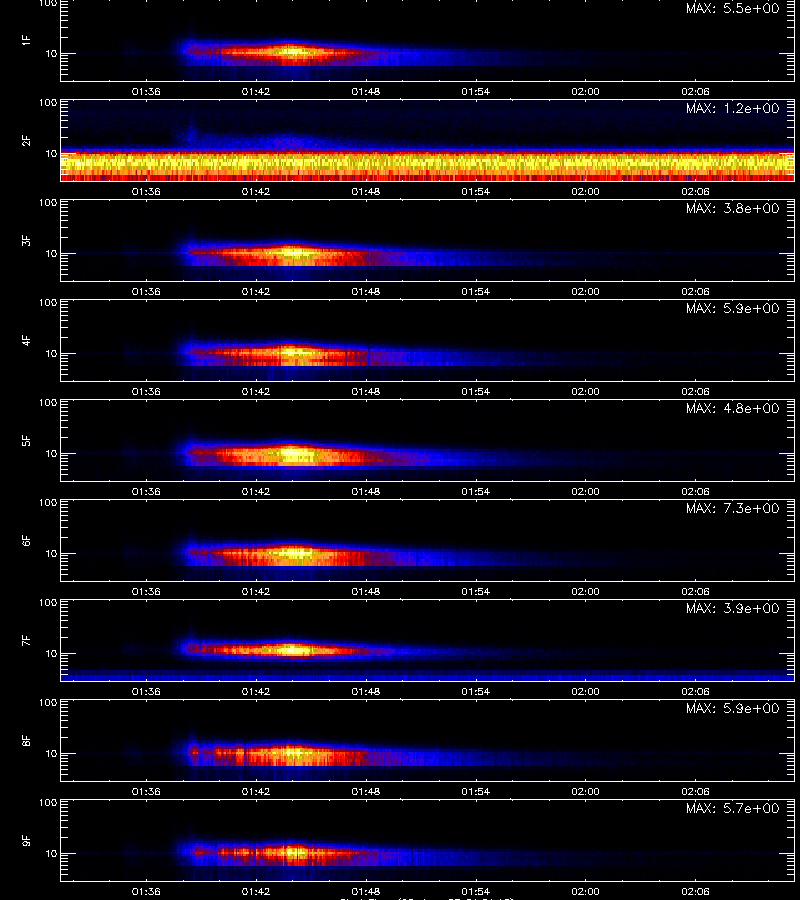Image resolution: width=800 pixels, height=900 pixels.
Task: Click the 01:42 time label below the 2F panel
Action: tap(255, 192)
